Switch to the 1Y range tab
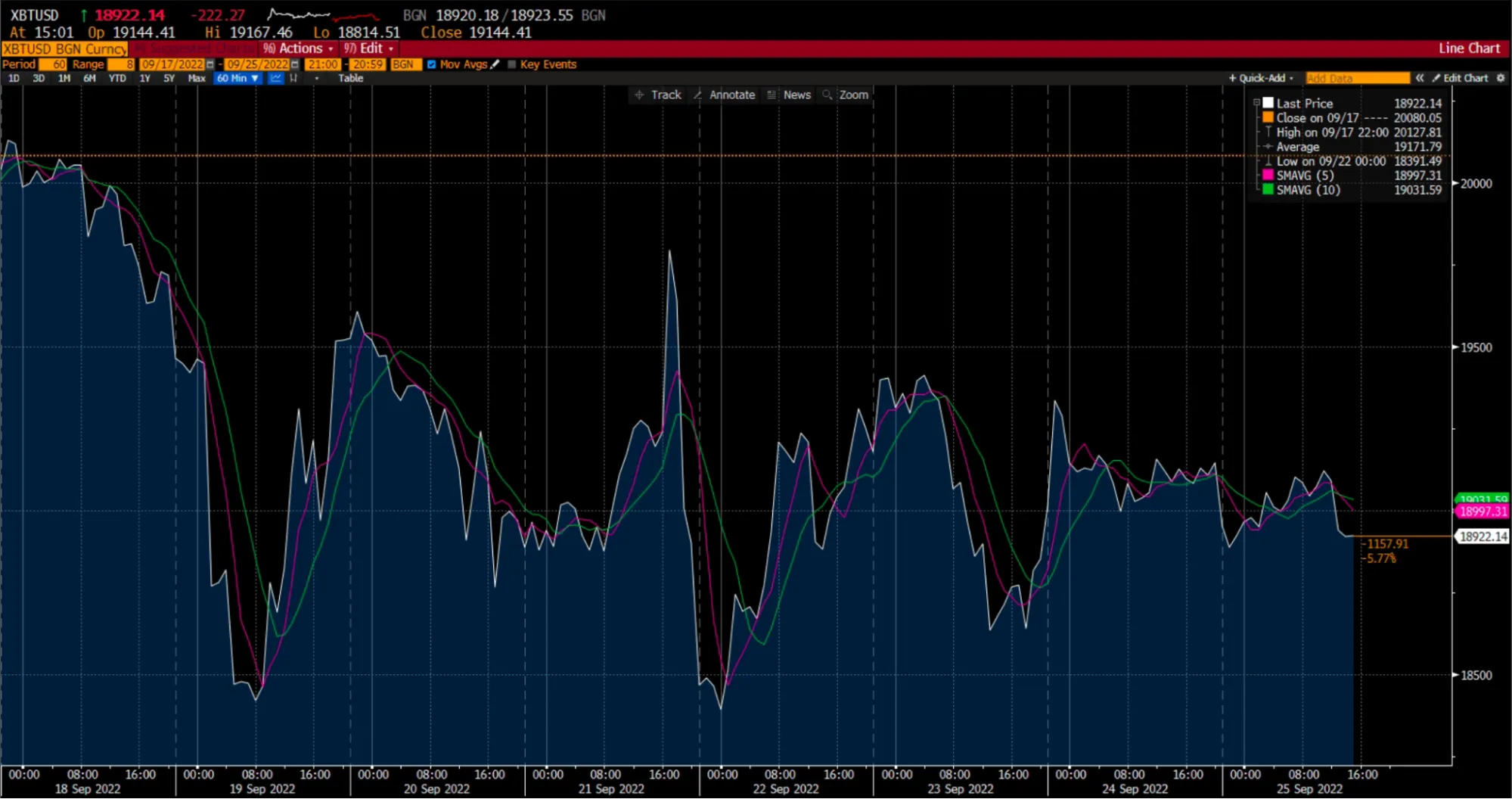Screen dimensions: 1512x799 point(144,78)
